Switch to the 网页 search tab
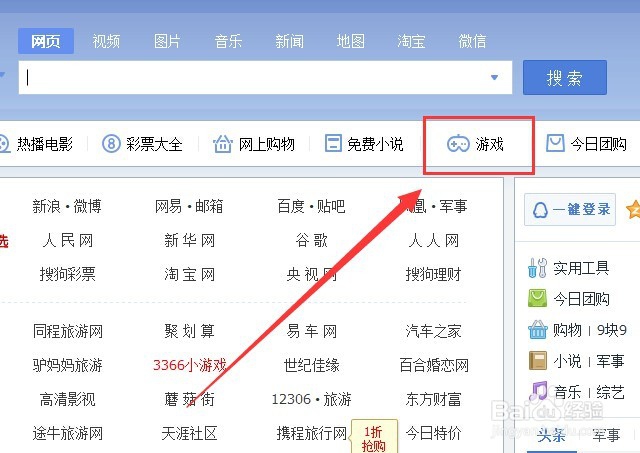This screenshot has height=453, width=640. 46,41
